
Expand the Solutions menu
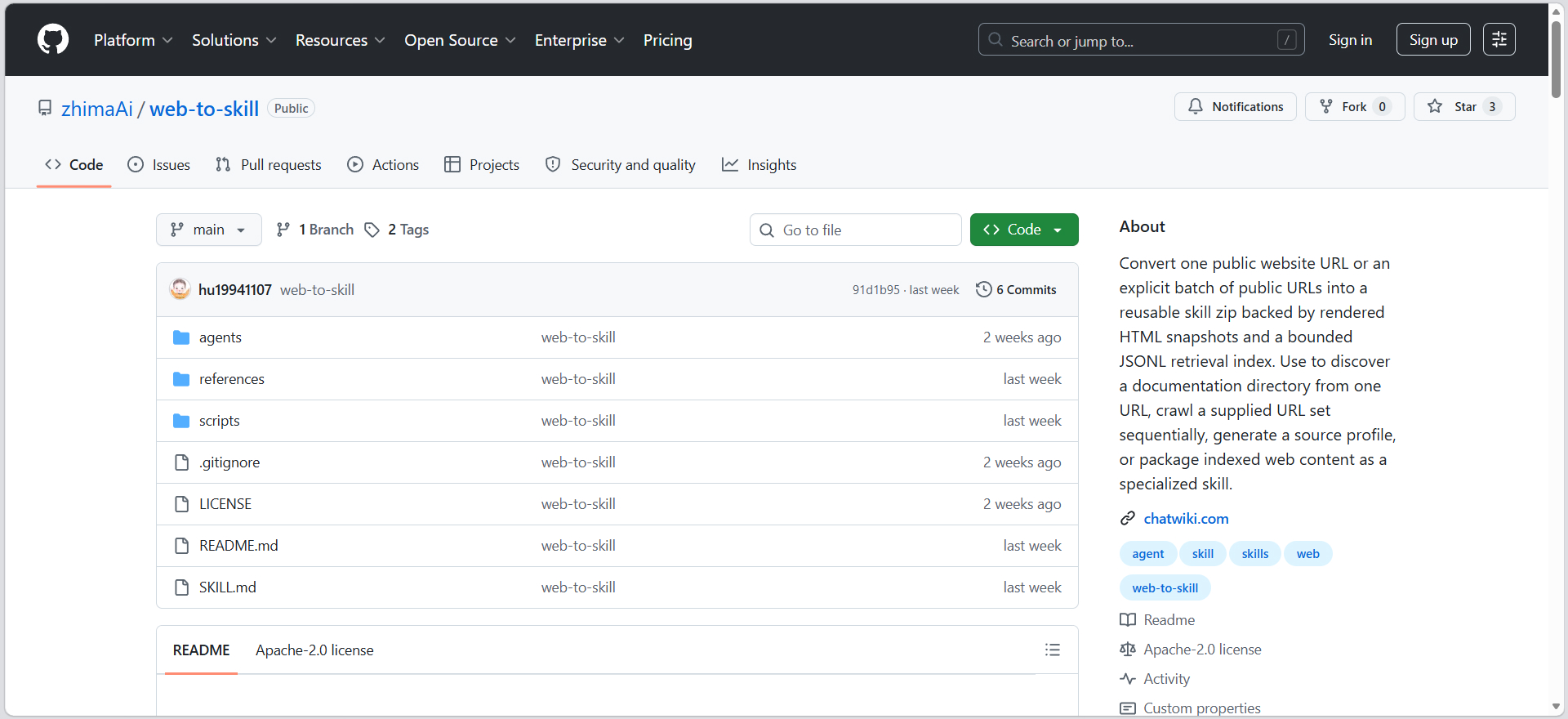234,40
